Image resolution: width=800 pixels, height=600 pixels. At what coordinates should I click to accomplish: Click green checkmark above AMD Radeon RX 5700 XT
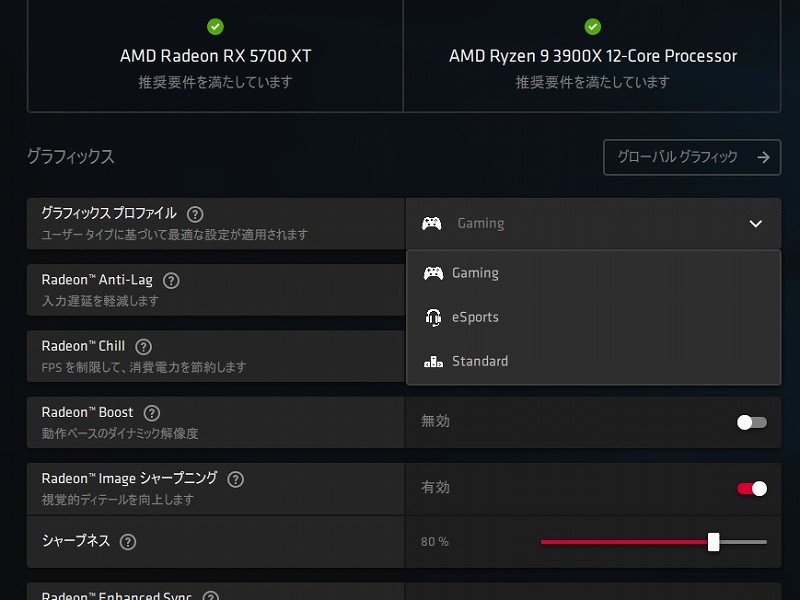pyautogui.click(x=215, y=27)
